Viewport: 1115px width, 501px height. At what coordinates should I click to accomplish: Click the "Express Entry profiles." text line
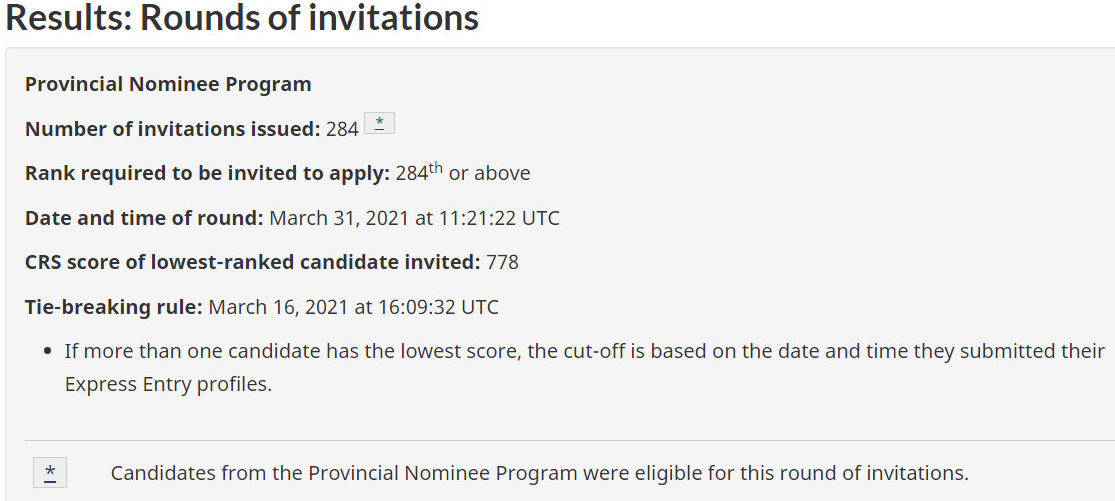168,384
